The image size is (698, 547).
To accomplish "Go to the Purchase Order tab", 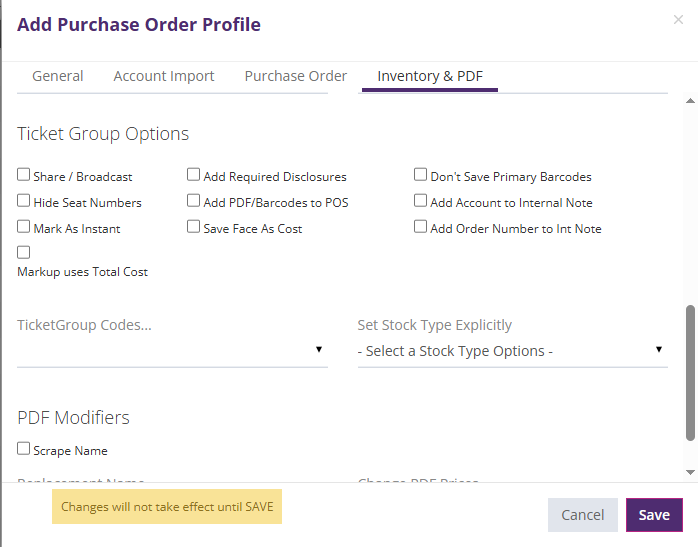I will 296,76.
